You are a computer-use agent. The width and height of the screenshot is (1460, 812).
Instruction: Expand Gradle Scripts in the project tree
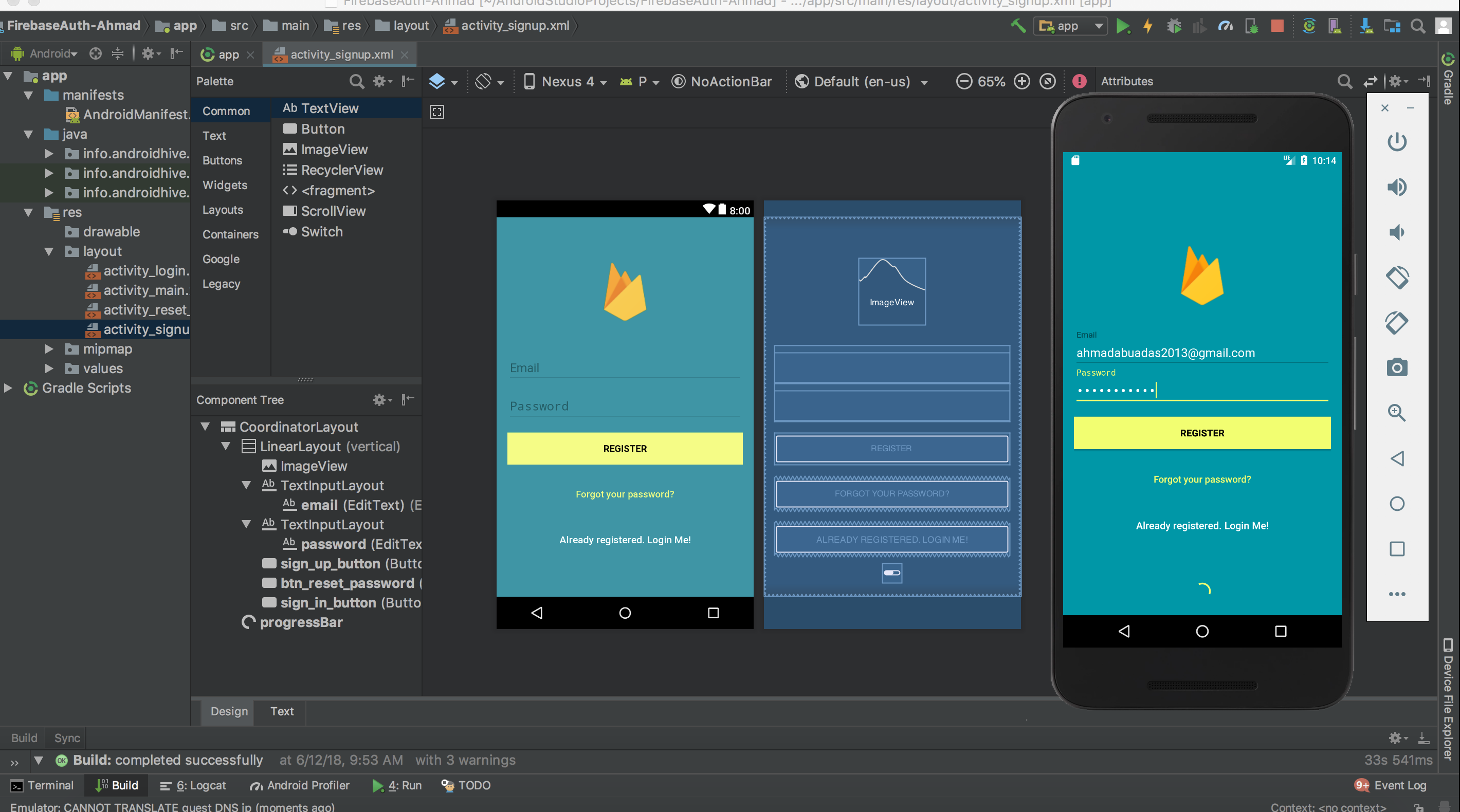click(8, 388)
